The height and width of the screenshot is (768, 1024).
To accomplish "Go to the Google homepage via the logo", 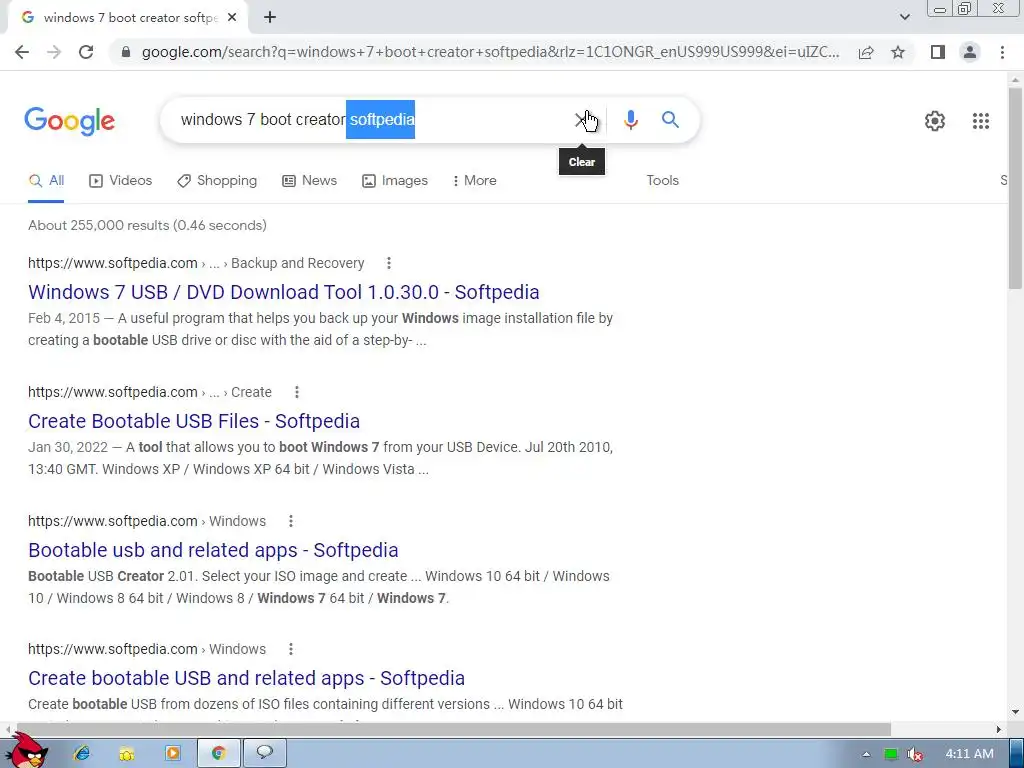I will [x=69, y=121].
